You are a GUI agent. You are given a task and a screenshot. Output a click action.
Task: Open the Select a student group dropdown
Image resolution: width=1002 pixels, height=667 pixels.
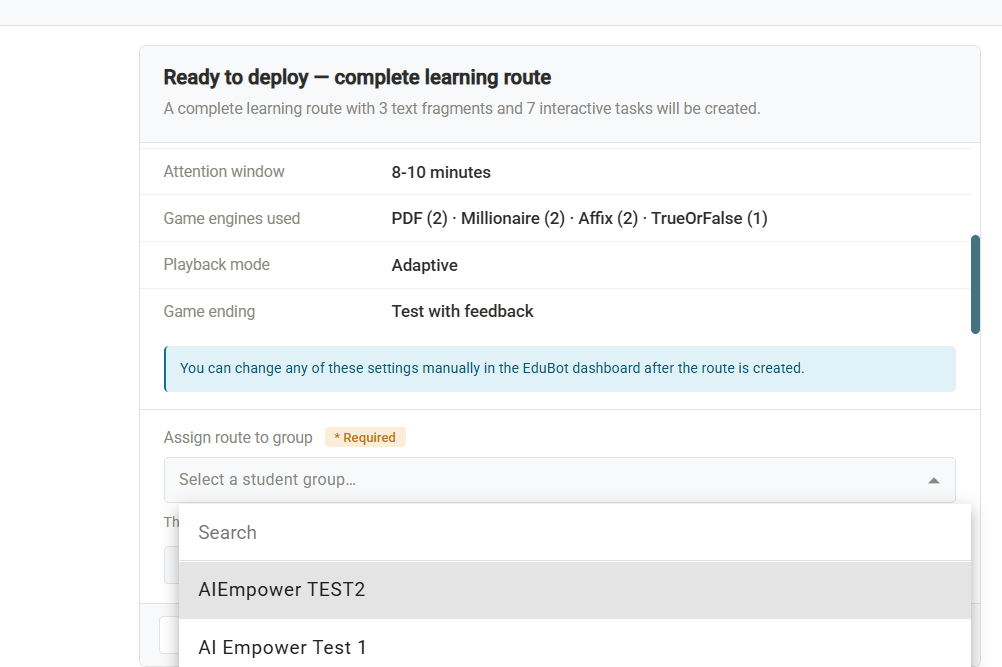click(559, 480)
